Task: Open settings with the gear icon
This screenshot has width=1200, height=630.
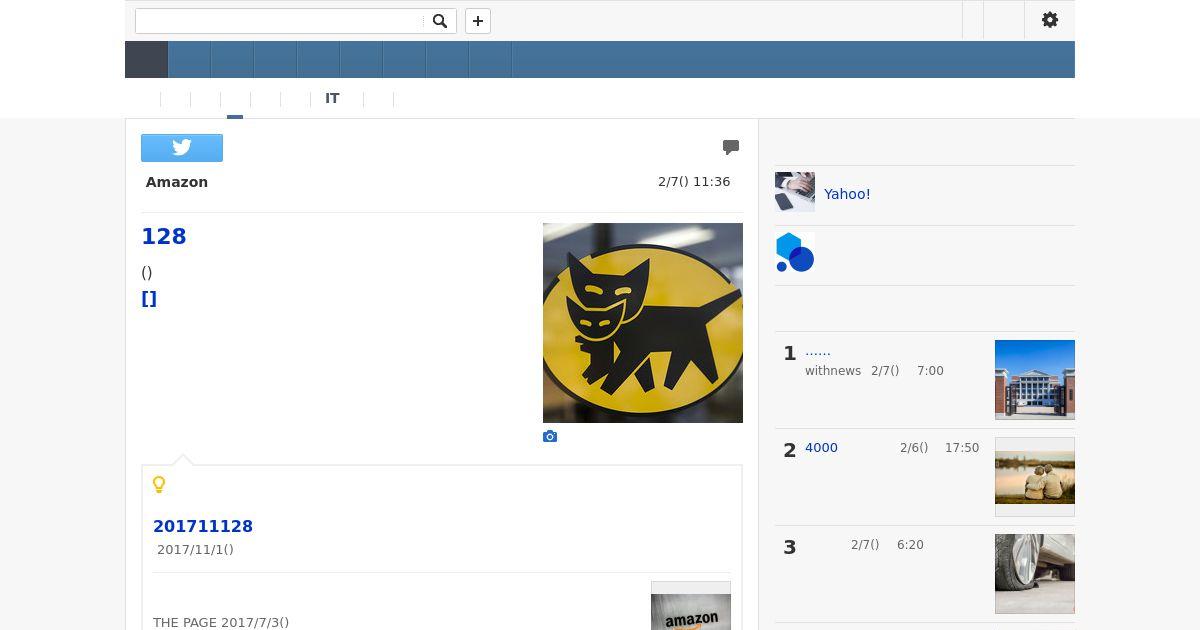Action: coord(1050,20)
